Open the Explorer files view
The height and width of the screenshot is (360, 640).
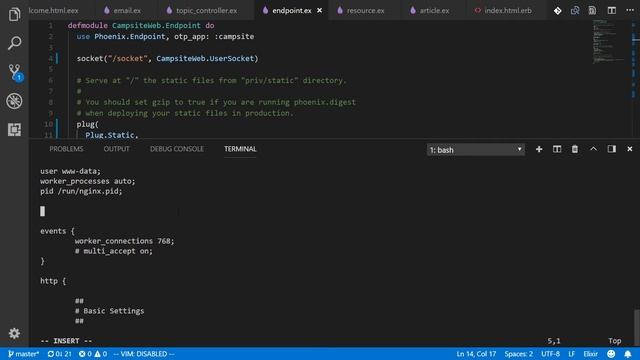point(14,14)
